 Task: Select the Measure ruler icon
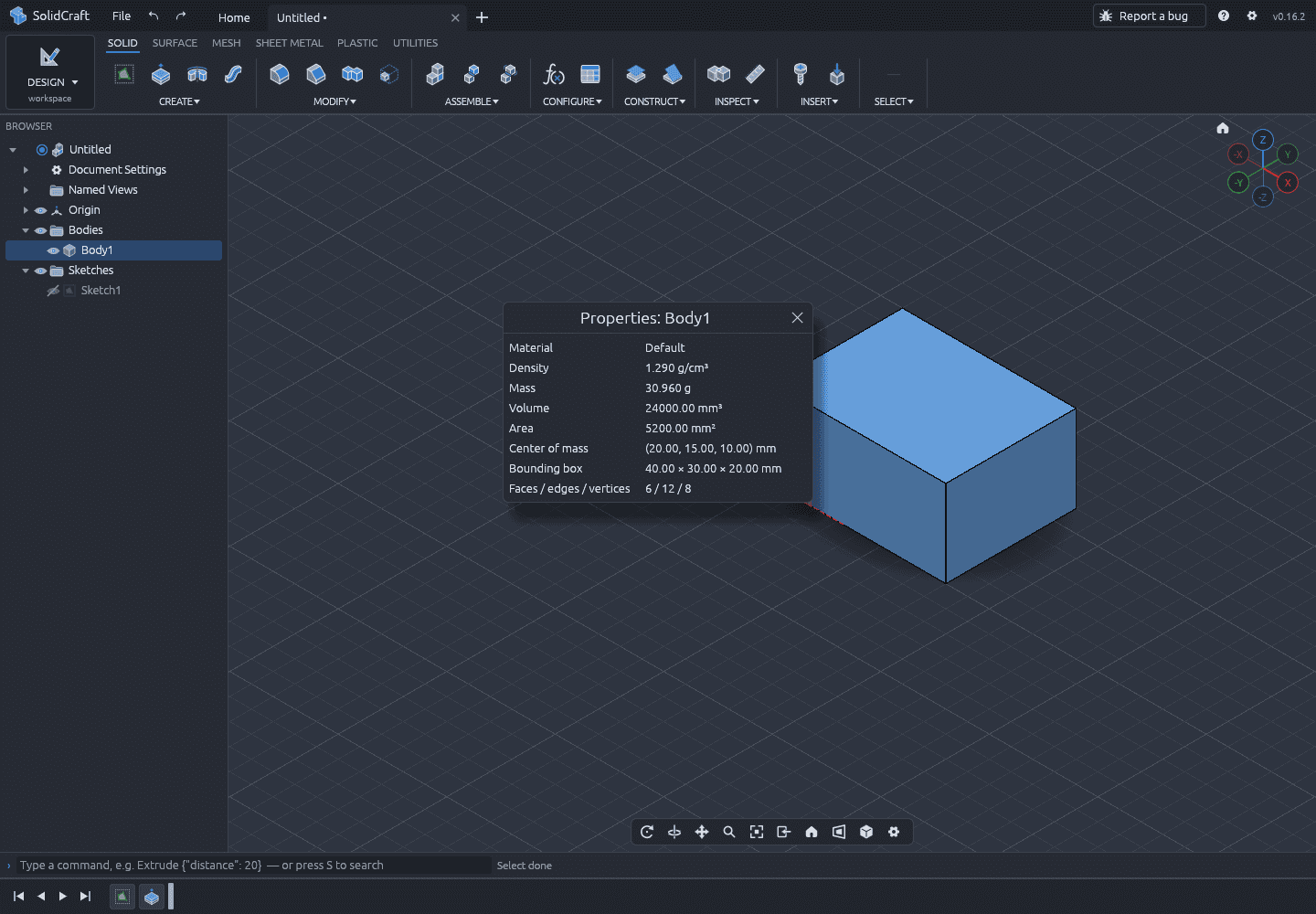coord(755,74)
